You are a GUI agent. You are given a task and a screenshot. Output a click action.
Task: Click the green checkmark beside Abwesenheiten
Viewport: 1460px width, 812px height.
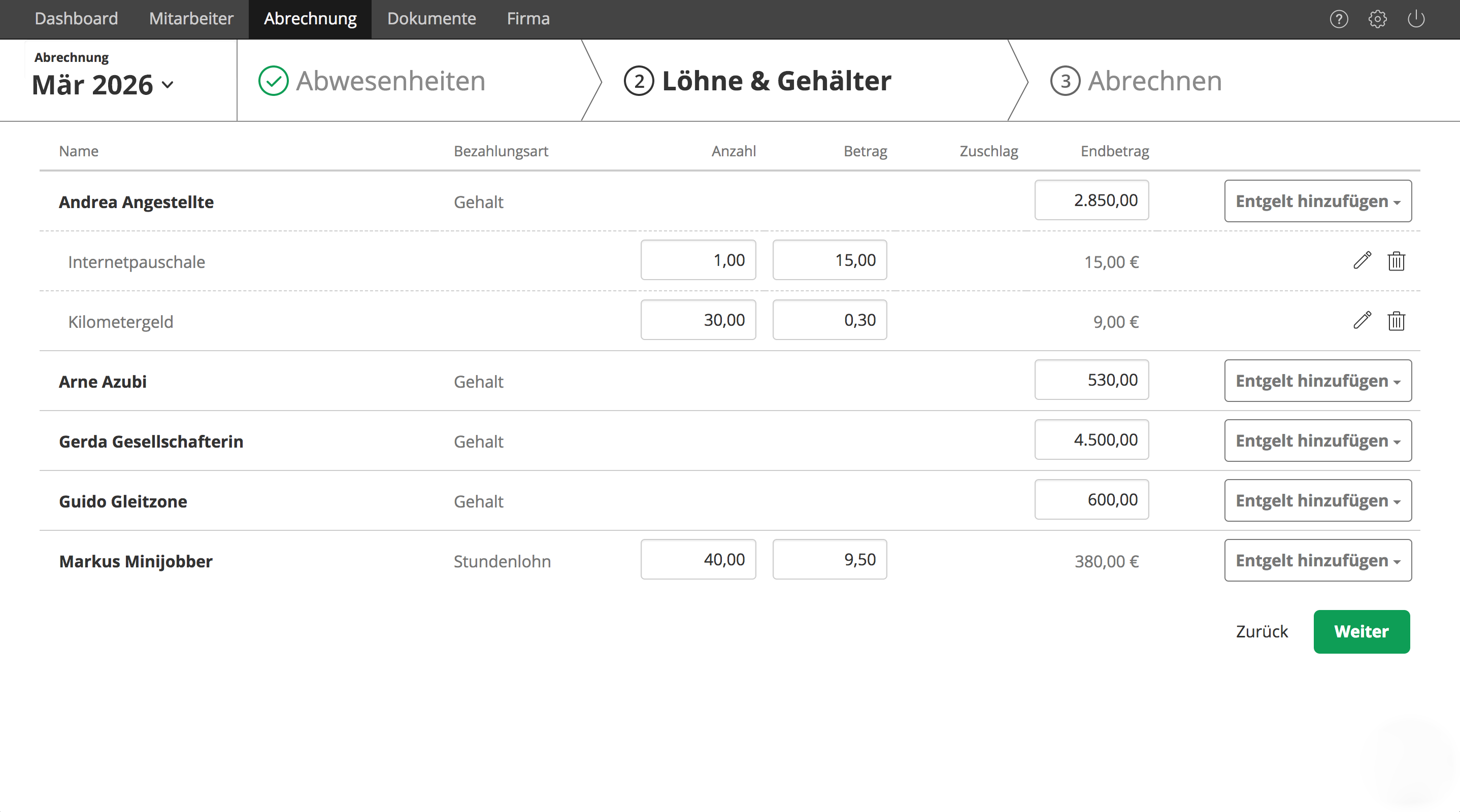tap(273, 81)
